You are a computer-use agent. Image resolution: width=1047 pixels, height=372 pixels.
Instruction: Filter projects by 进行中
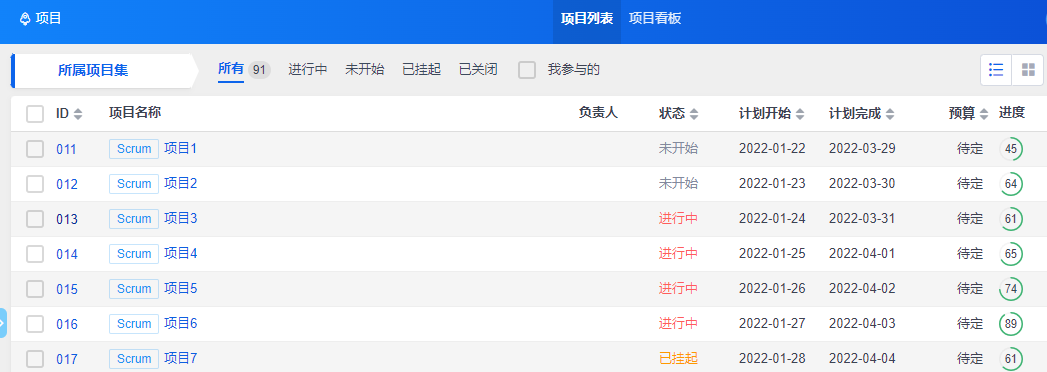(308, 69)
